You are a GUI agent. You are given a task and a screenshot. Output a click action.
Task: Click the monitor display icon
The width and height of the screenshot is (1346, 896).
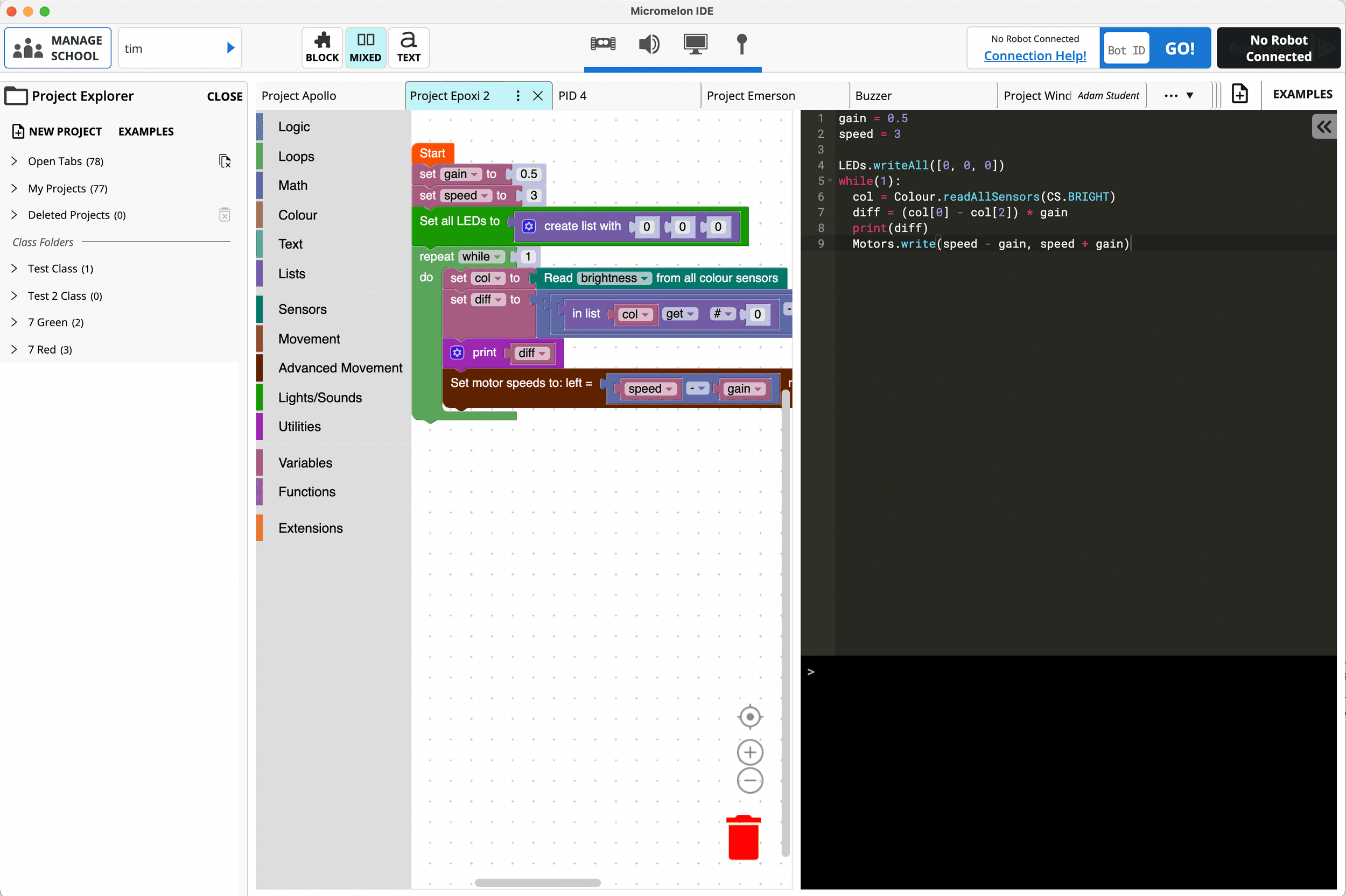coord(695,45)
